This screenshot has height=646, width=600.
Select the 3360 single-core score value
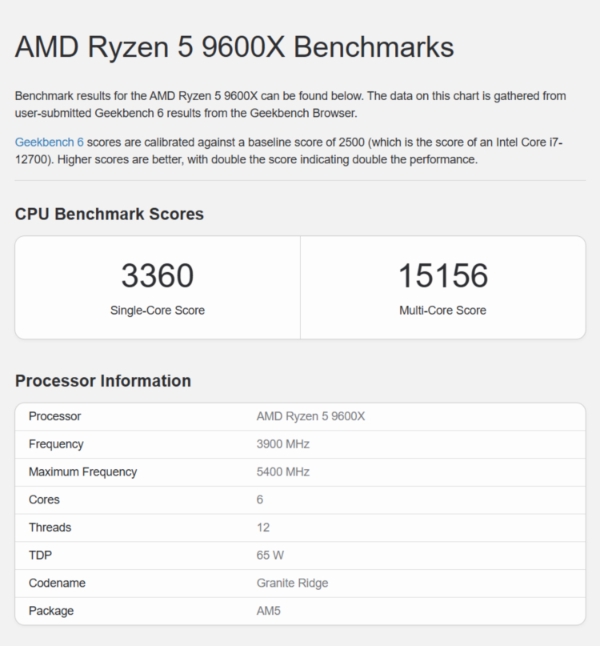click(157, 275)
